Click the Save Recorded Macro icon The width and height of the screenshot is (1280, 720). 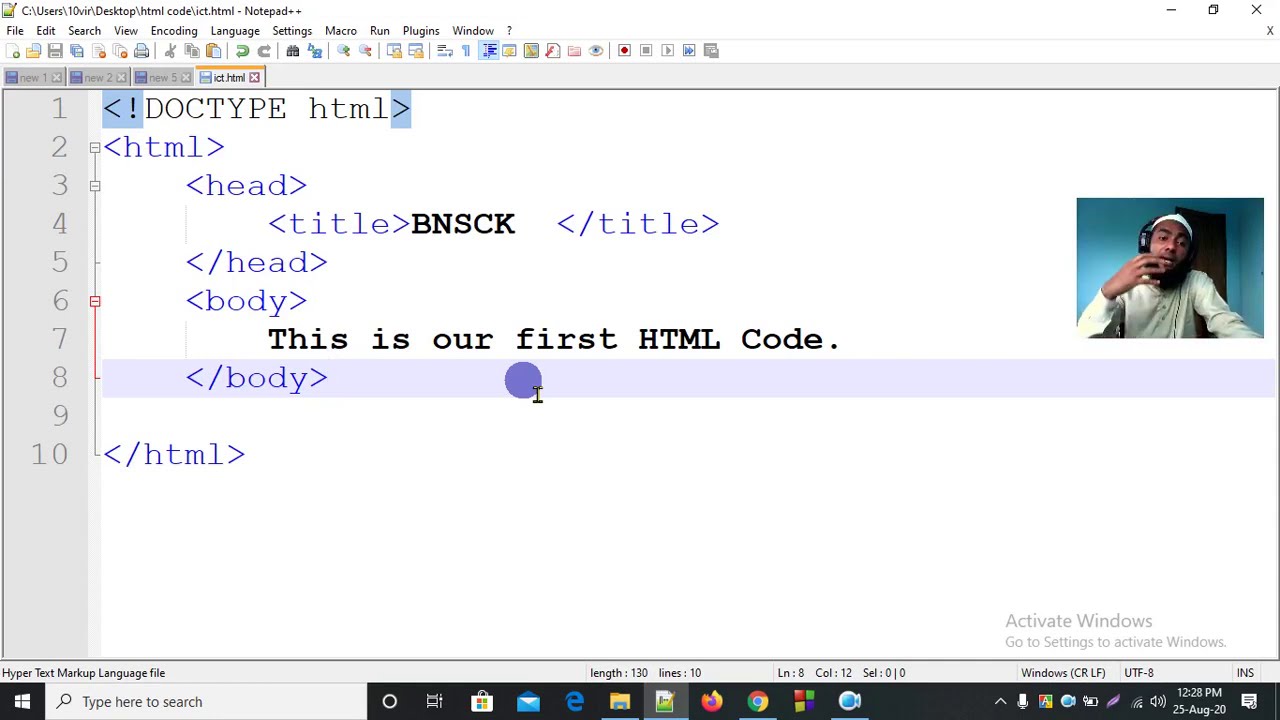tap(711, 51)
